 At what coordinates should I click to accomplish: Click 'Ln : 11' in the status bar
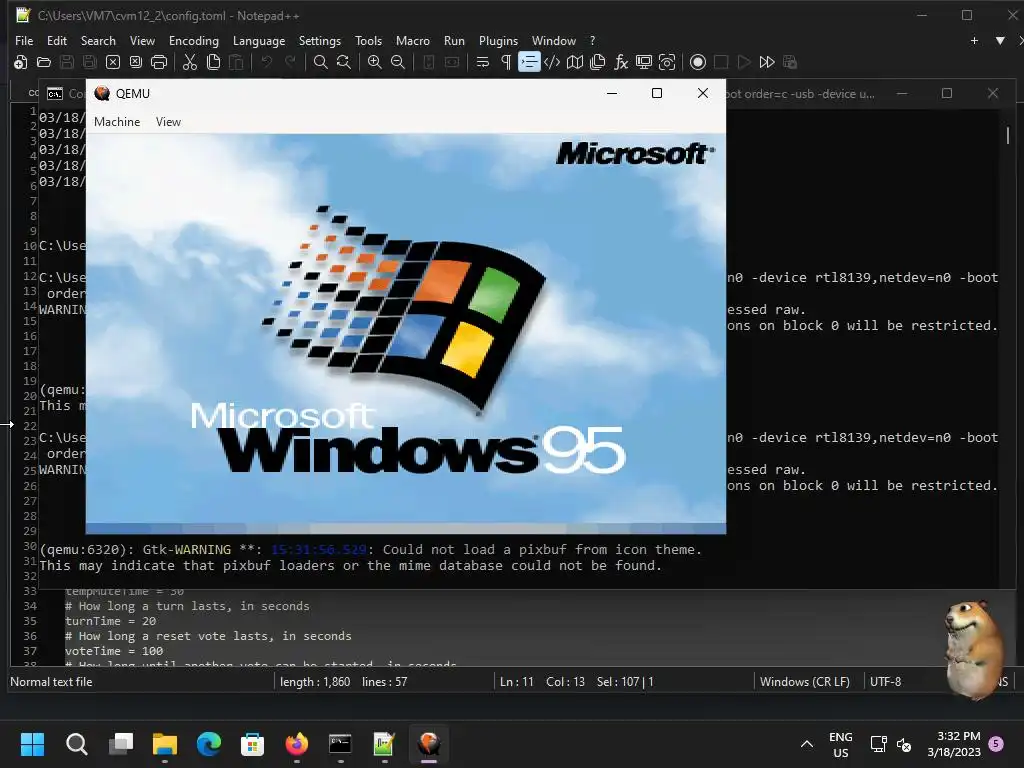click(x=517, y=681)
